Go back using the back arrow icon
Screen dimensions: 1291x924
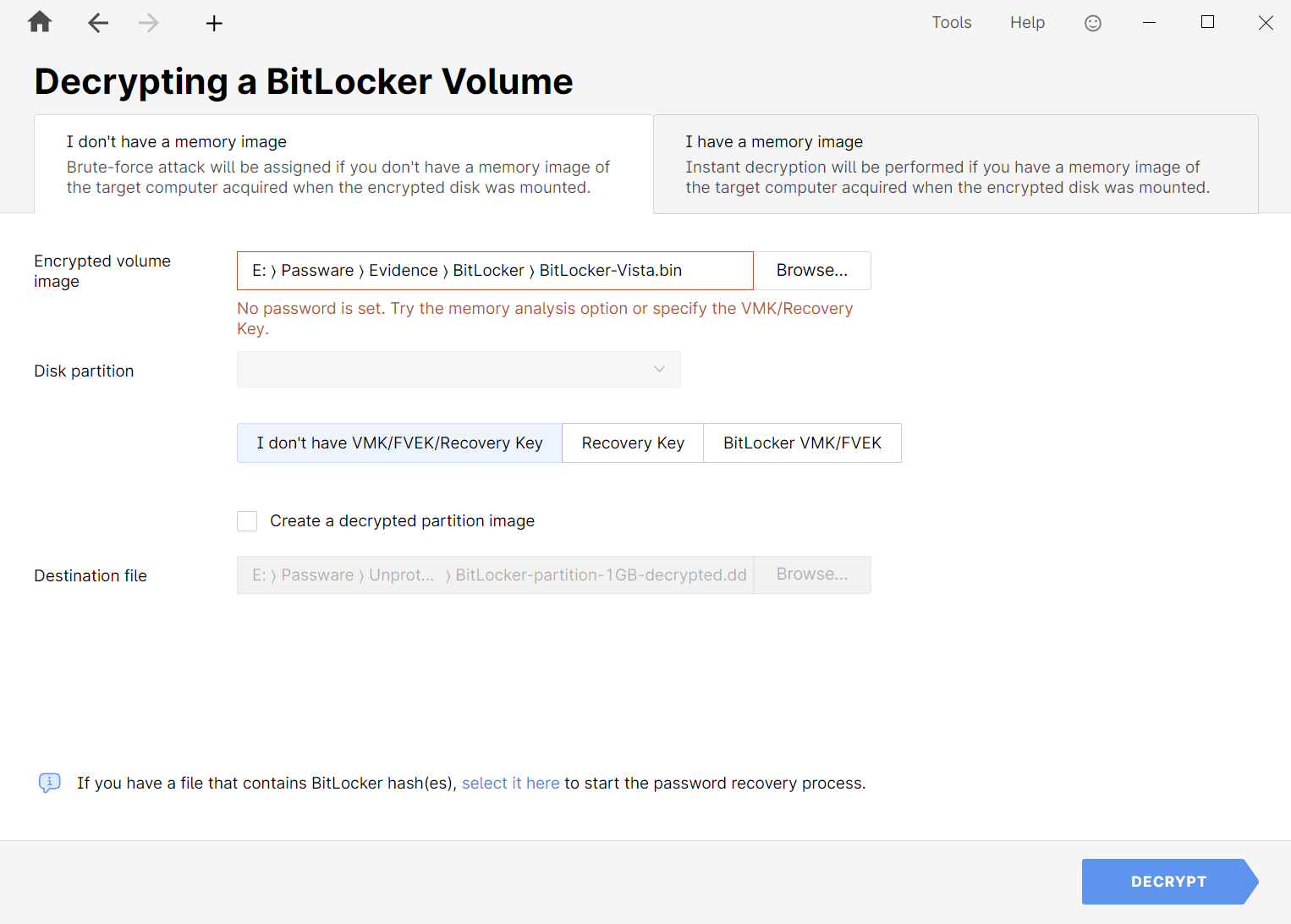tap(98, 23)
